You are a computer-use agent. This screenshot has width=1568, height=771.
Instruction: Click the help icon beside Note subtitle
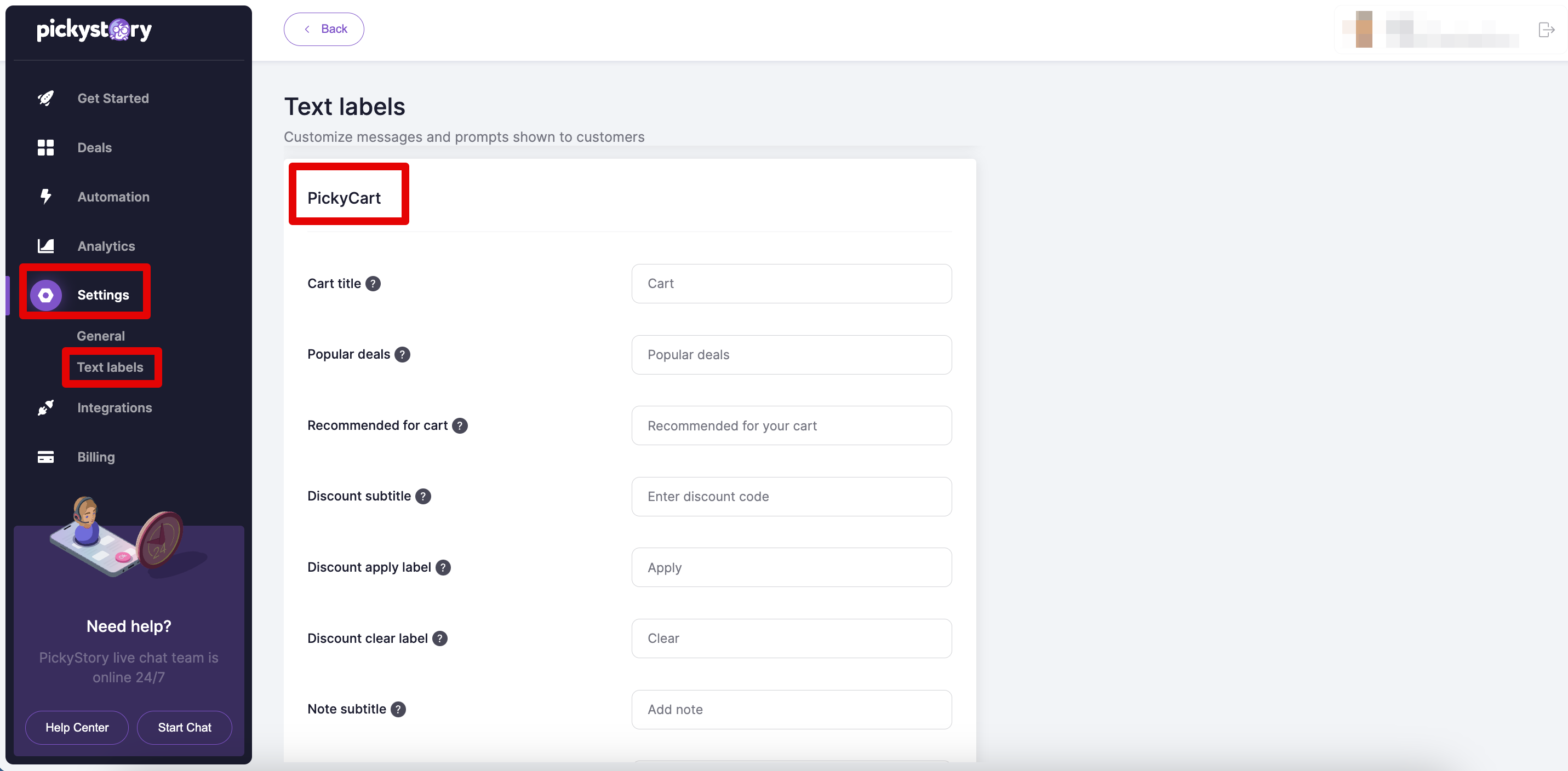point(399,710)
